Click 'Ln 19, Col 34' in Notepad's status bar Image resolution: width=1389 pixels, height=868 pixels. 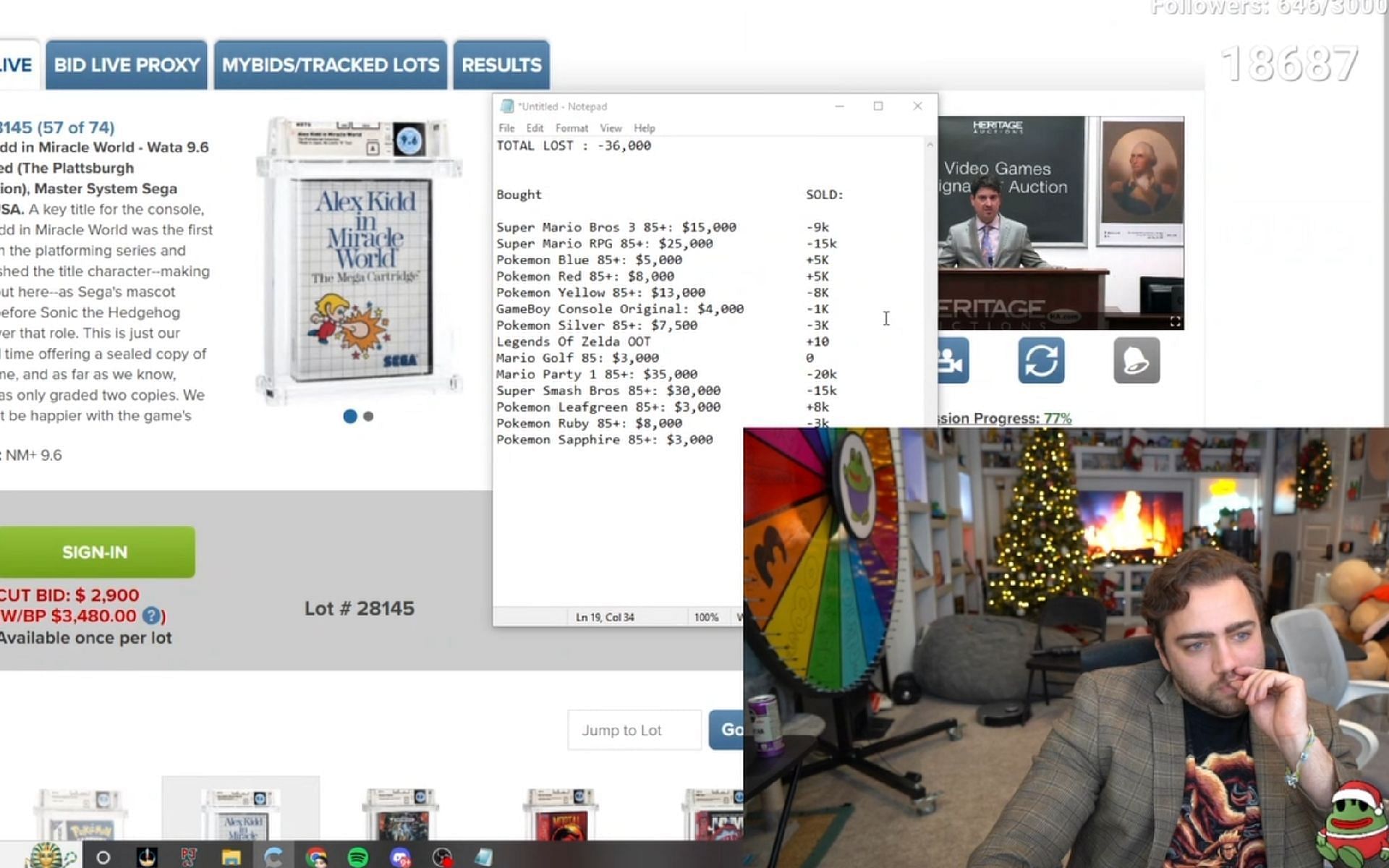[605, 617]
